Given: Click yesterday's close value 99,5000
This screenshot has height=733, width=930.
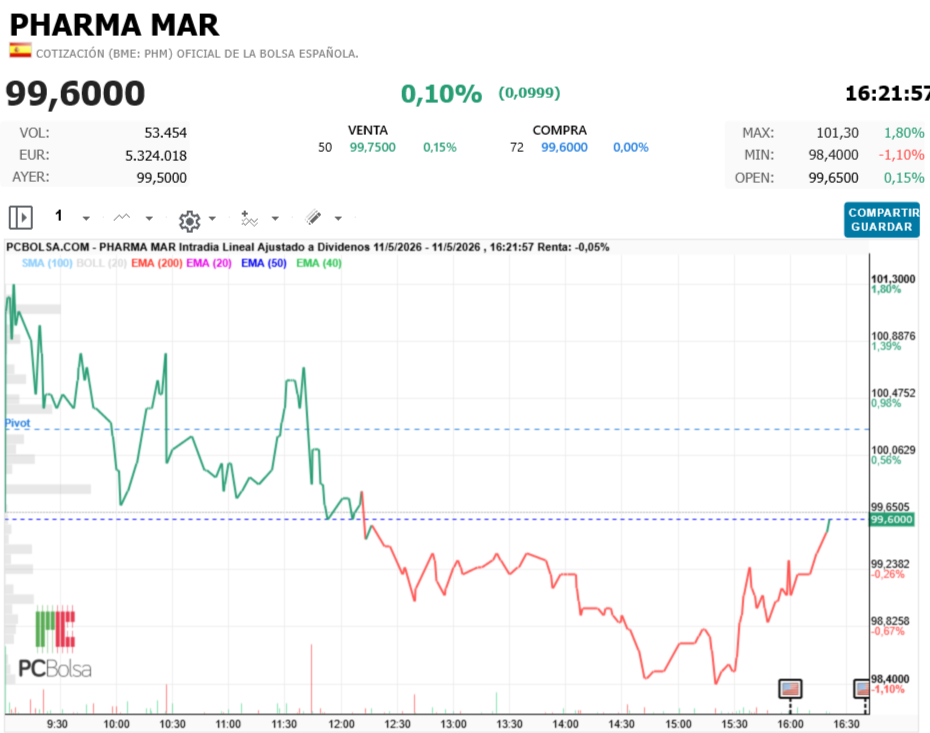Looking at the screenshot, I should pyautogui.click(x=161, y=177).
